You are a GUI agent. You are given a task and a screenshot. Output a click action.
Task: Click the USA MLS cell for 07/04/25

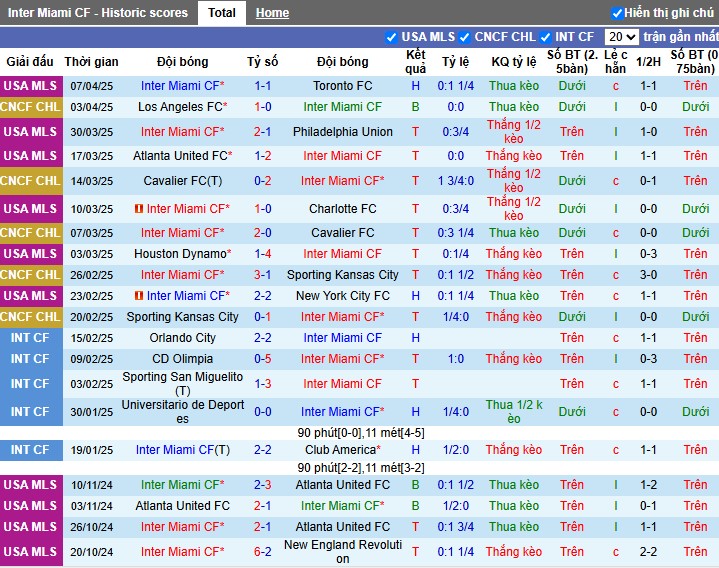[31, 86]
